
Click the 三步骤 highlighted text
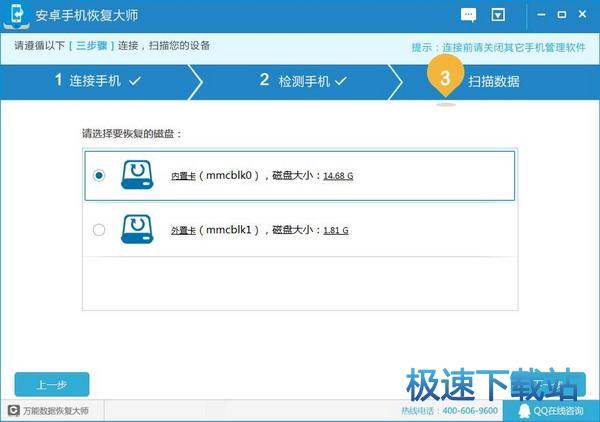coord(92,46)
